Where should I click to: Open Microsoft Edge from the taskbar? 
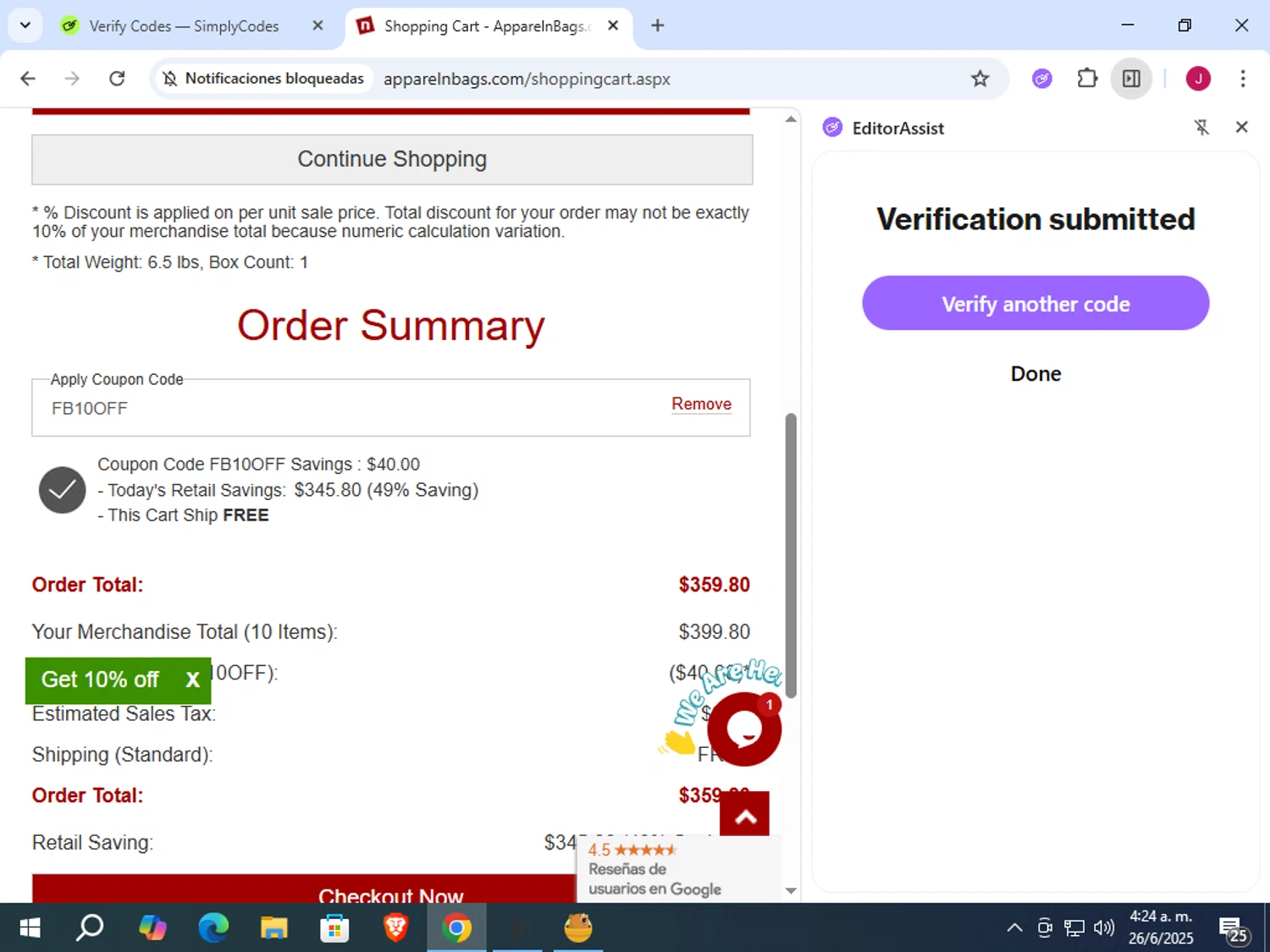pyautogui.click(x=213, y=928)
